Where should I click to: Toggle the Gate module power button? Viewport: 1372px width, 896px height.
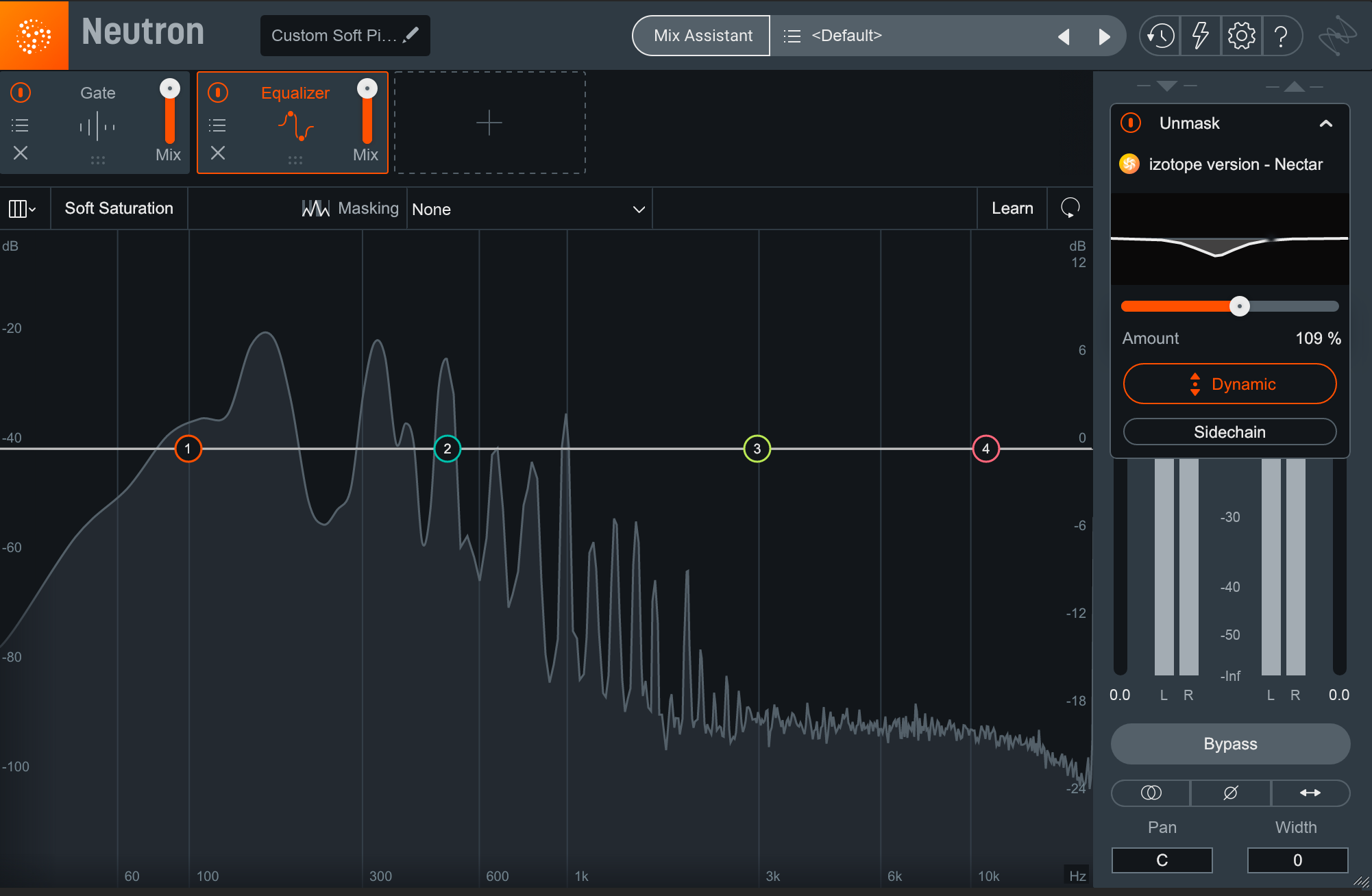point(21,92)
